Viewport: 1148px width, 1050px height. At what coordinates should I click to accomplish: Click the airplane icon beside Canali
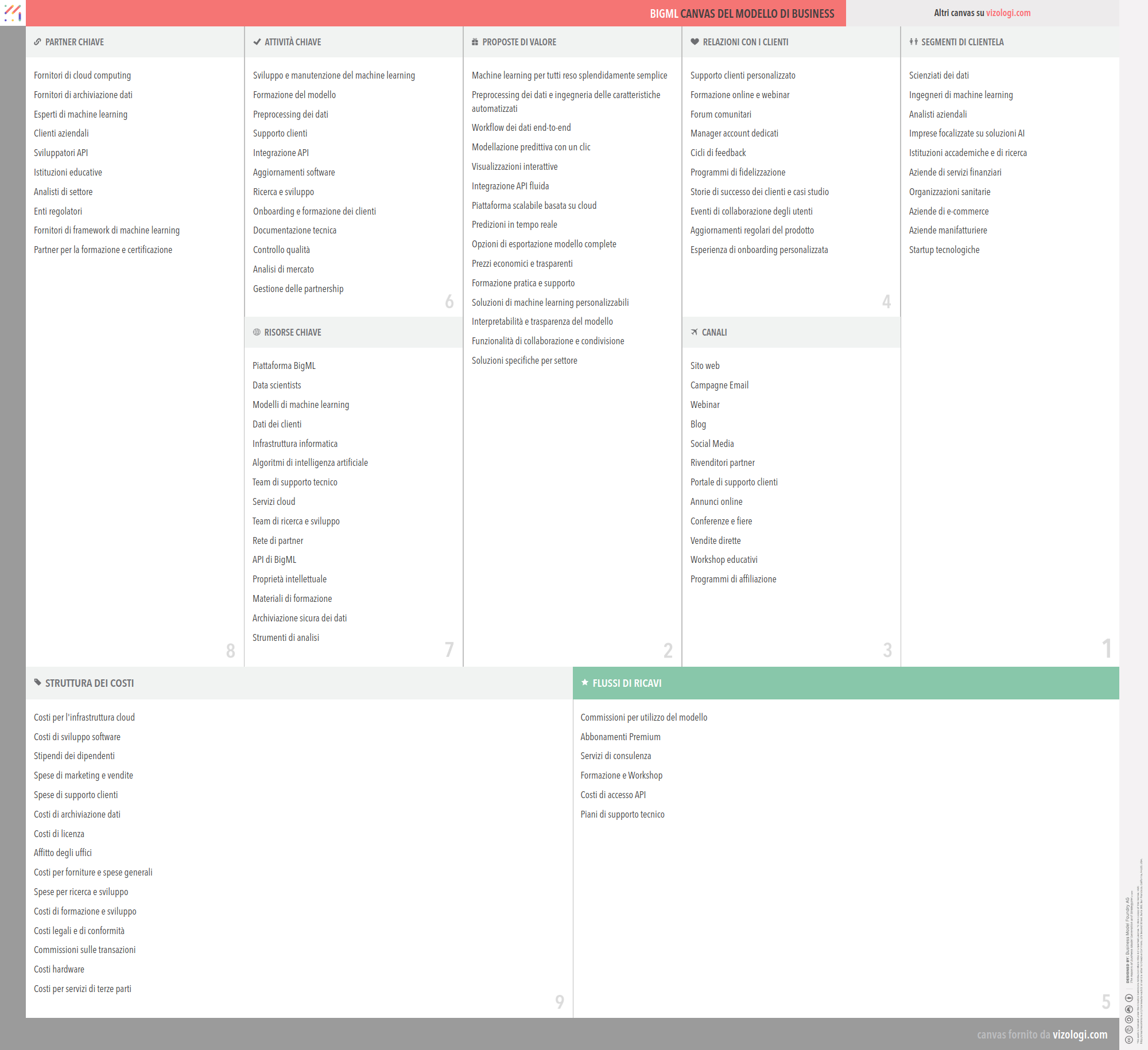point(695,332)
